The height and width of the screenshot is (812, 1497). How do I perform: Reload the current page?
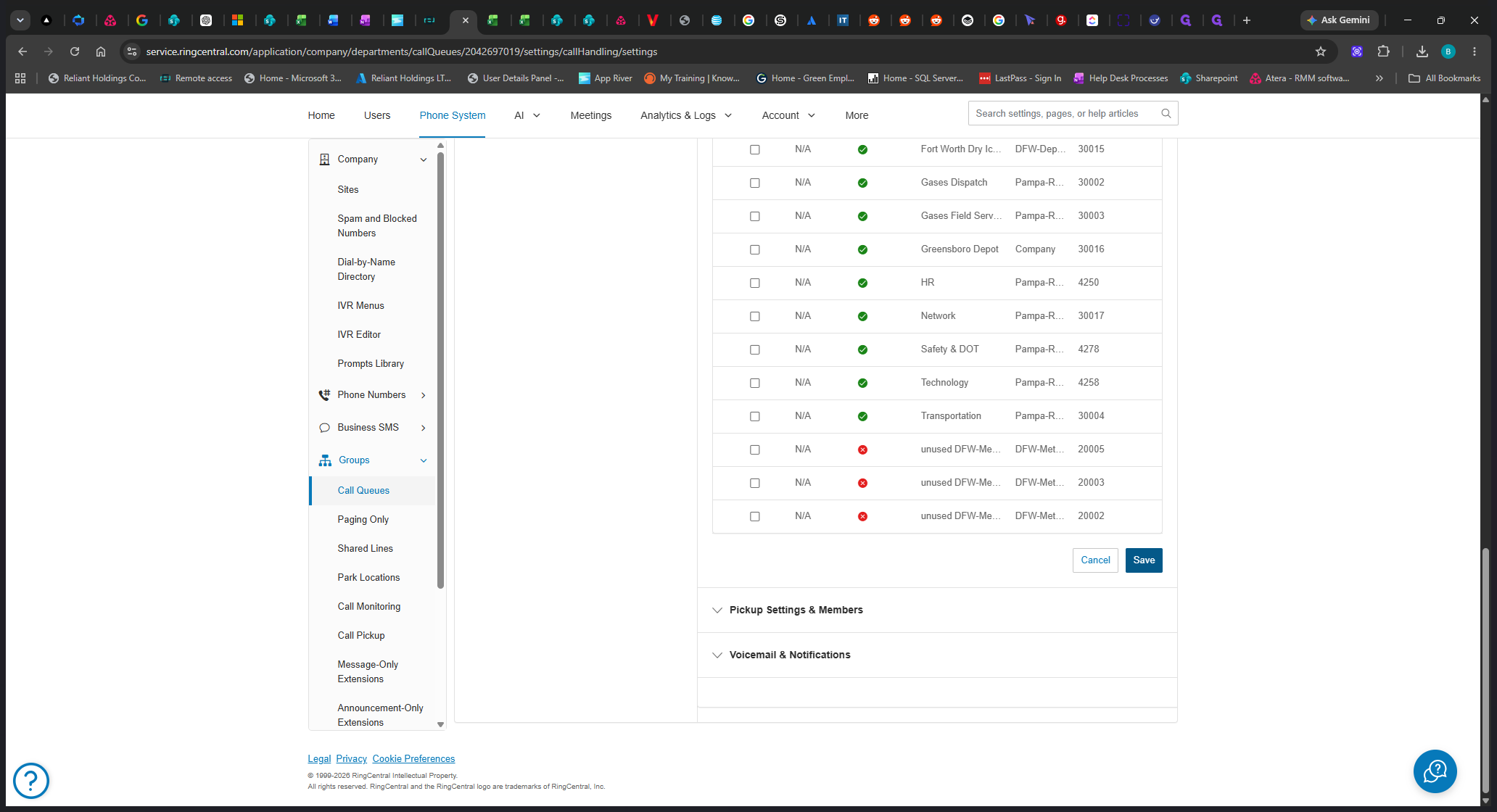pos(75,51)
